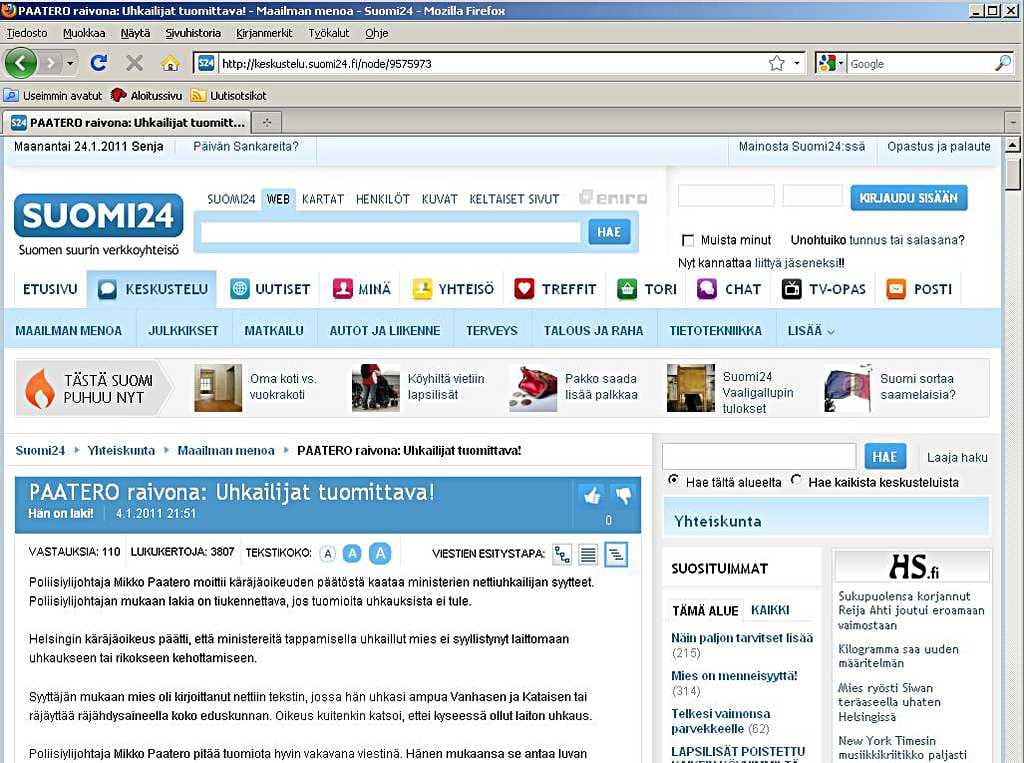This screenshot has width=1024, height=763.
Task: Open the Uutisotsikot bookmark feed
Action: (229, 95)
